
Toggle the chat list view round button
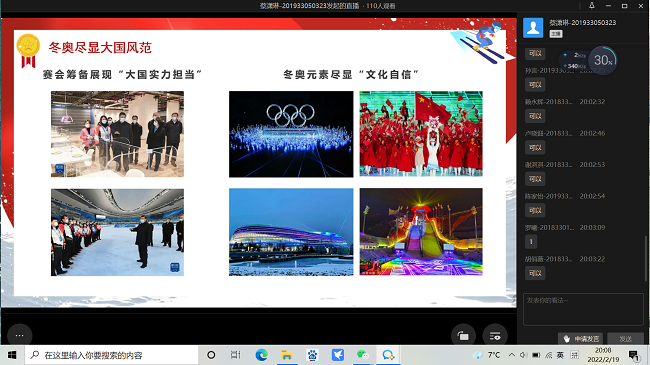(495, 336)
